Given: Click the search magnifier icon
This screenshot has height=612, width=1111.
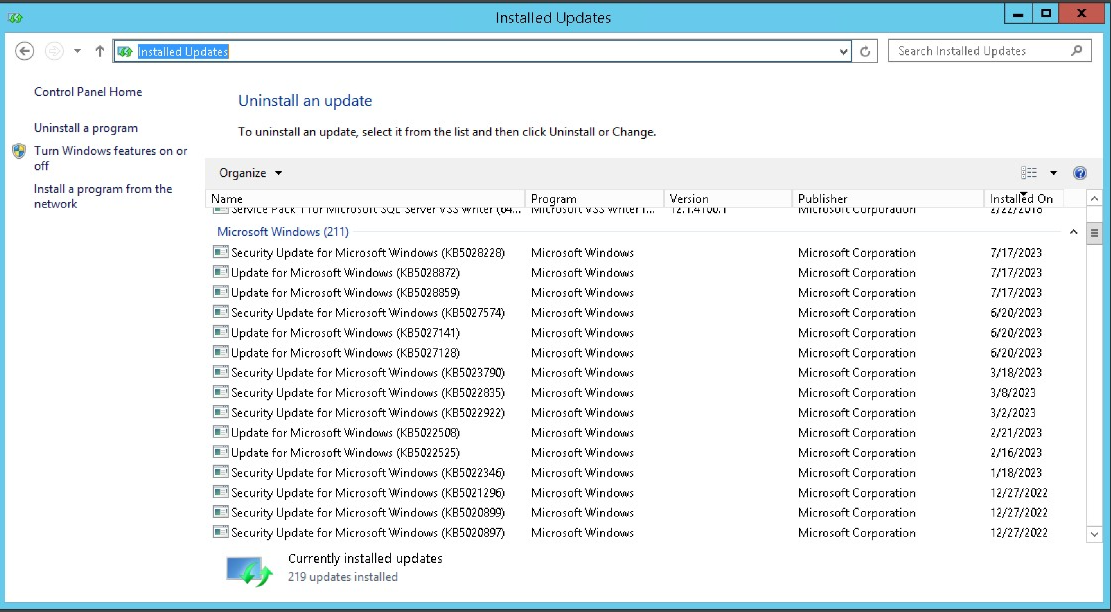Looking at the screenshot, I should 1076,51.
